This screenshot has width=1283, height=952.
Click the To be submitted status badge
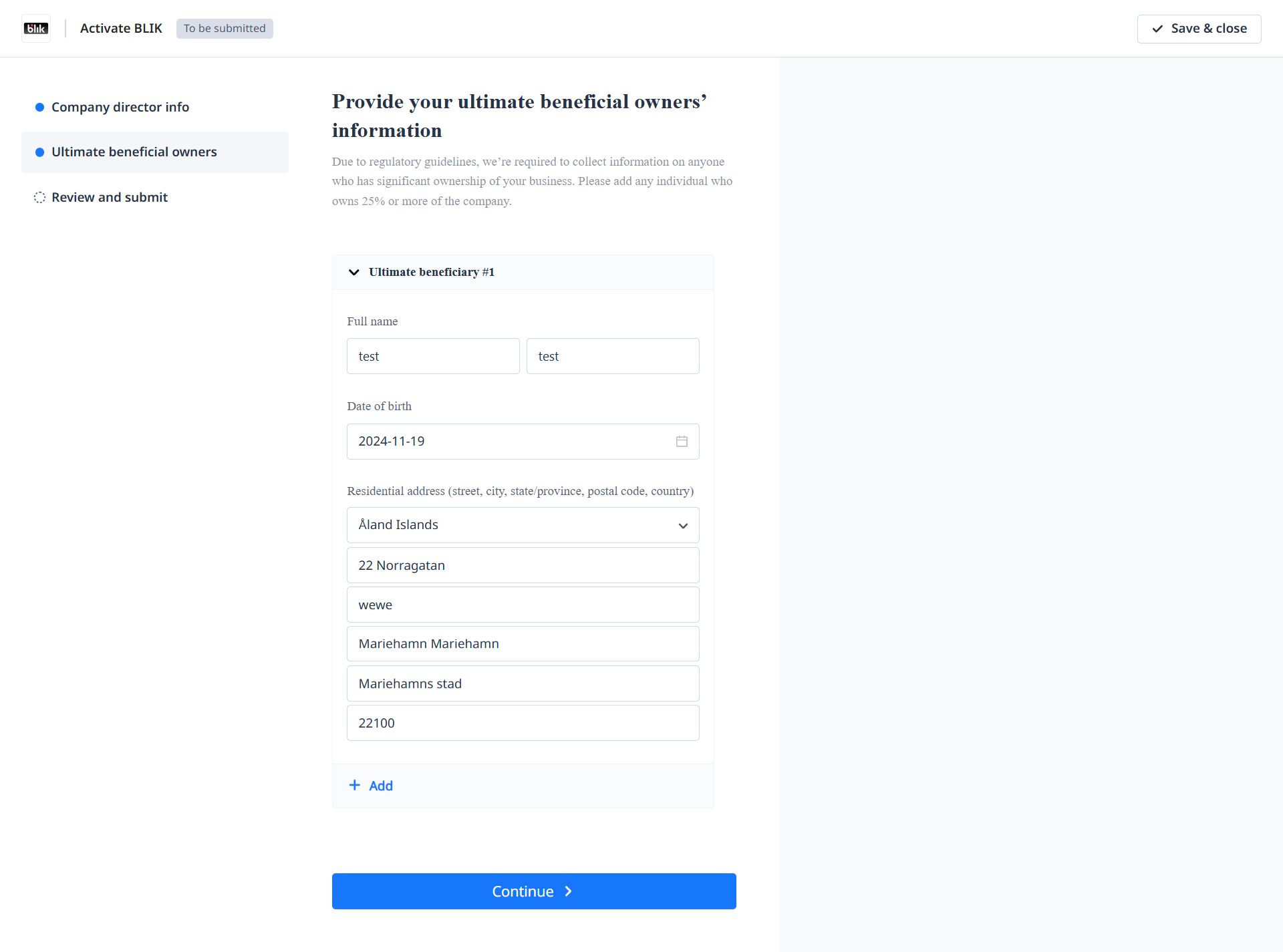click(225, 29)
